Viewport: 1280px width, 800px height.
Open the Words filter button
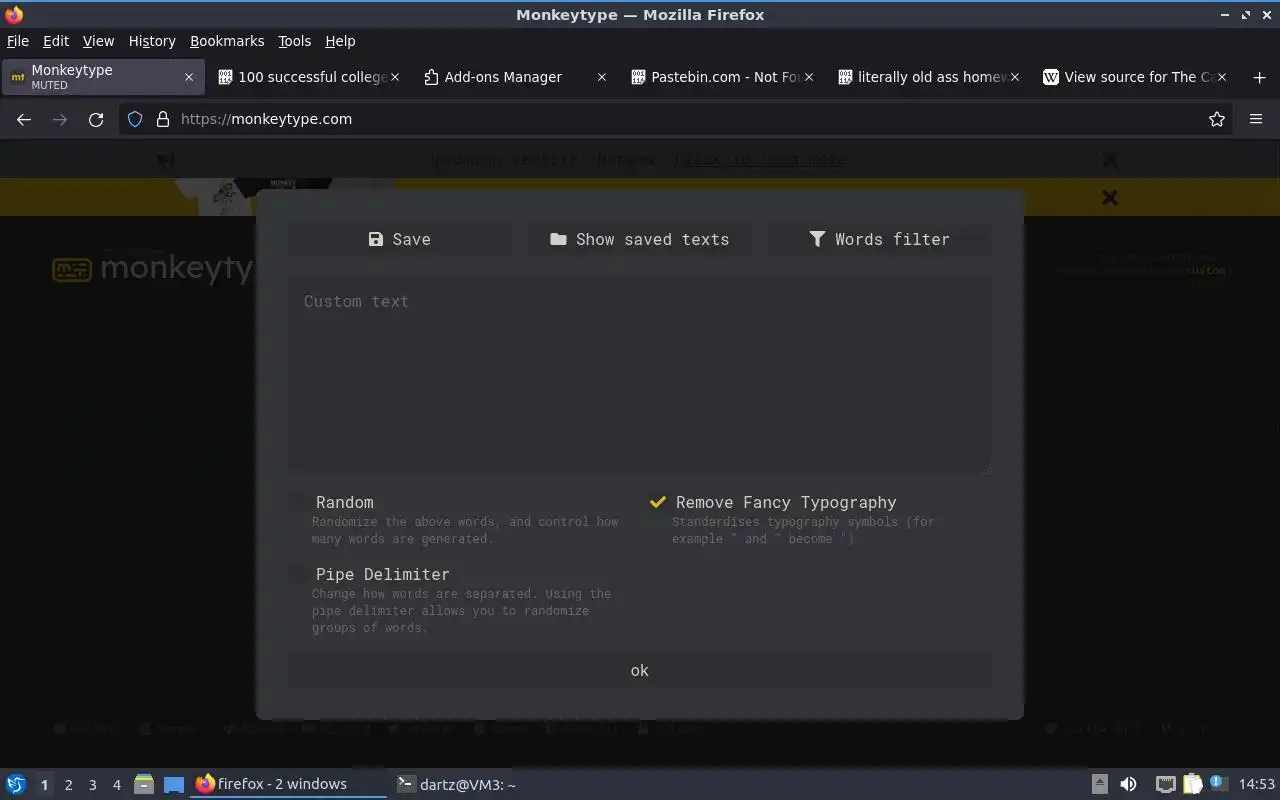click(880, 239)
